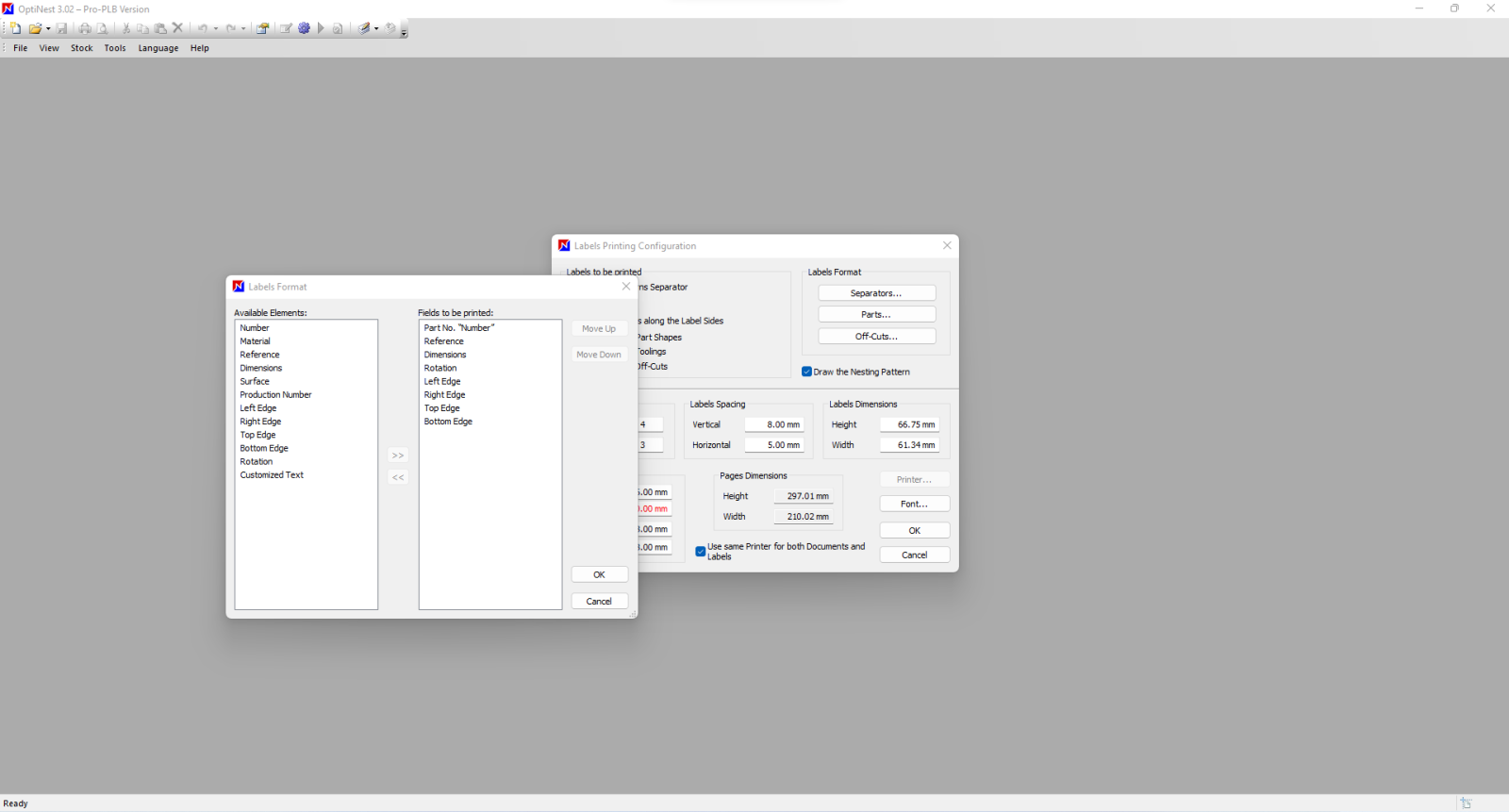Screen dimensions: 1509x812
Task: Toggle Use same Printer for both checkbox
Action: (x=701, y=552)
